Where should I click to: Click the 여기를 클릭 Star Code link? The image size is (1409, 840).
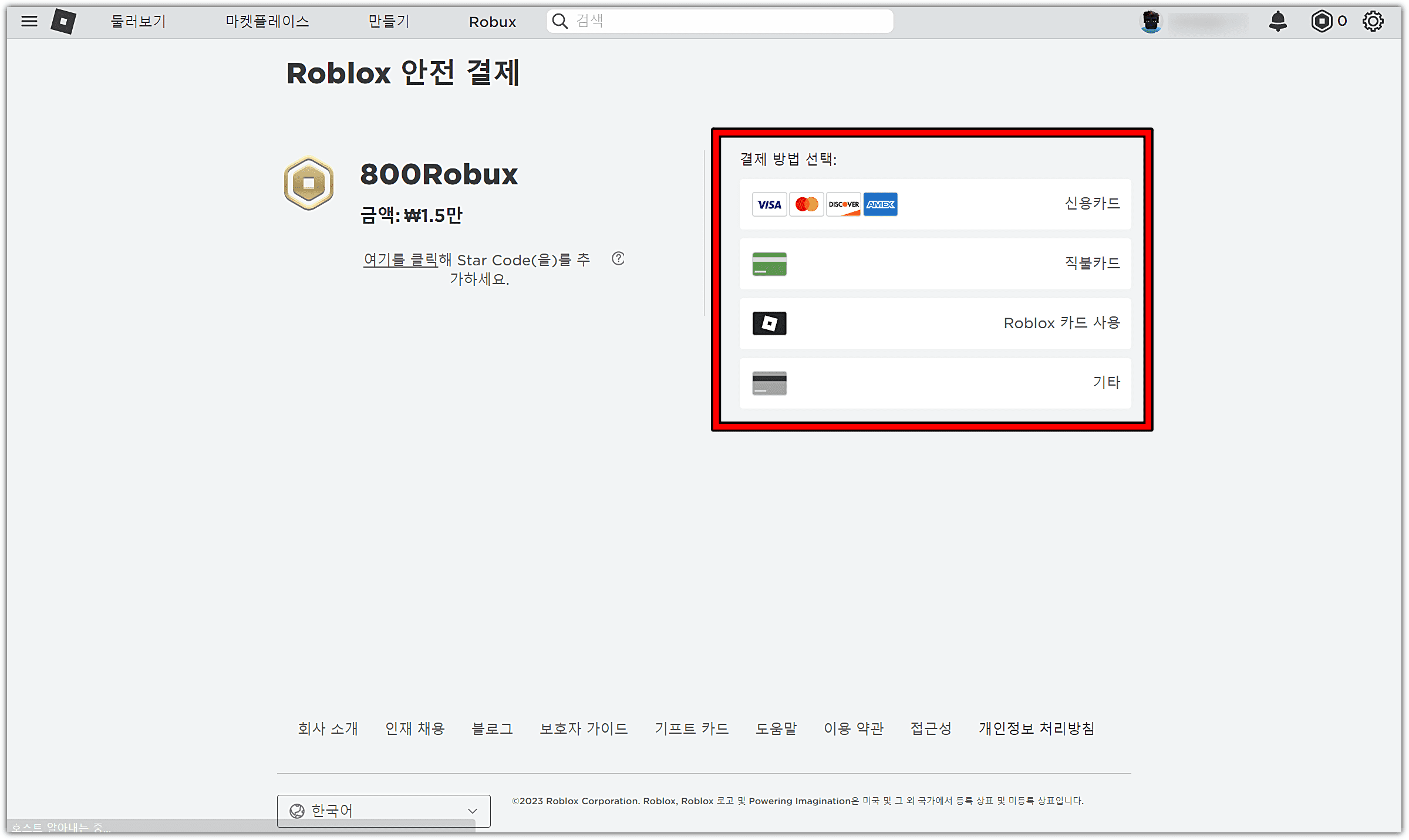coord(400,259)
